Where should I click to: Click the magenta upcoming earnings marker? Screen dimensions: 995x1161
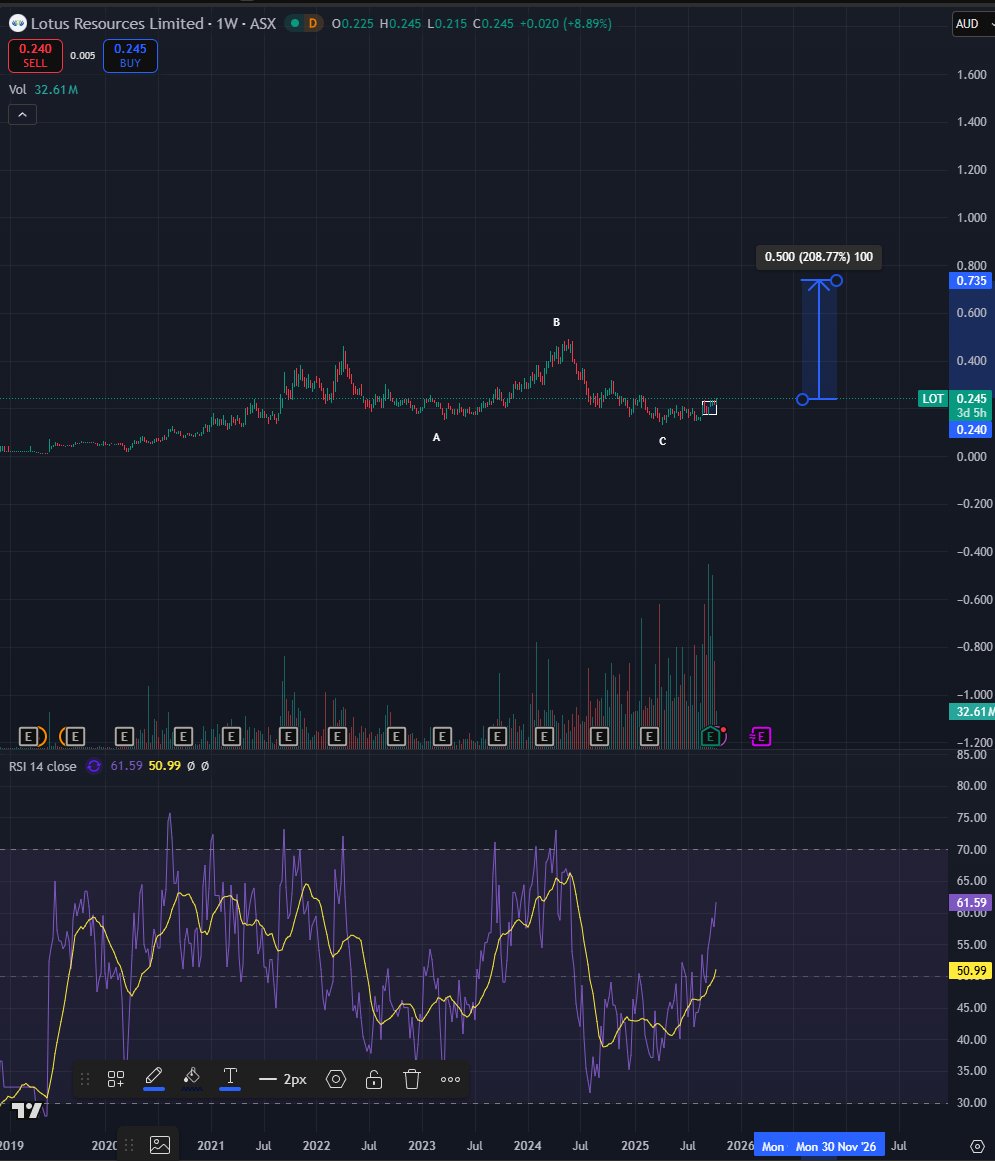click(760, 736)
